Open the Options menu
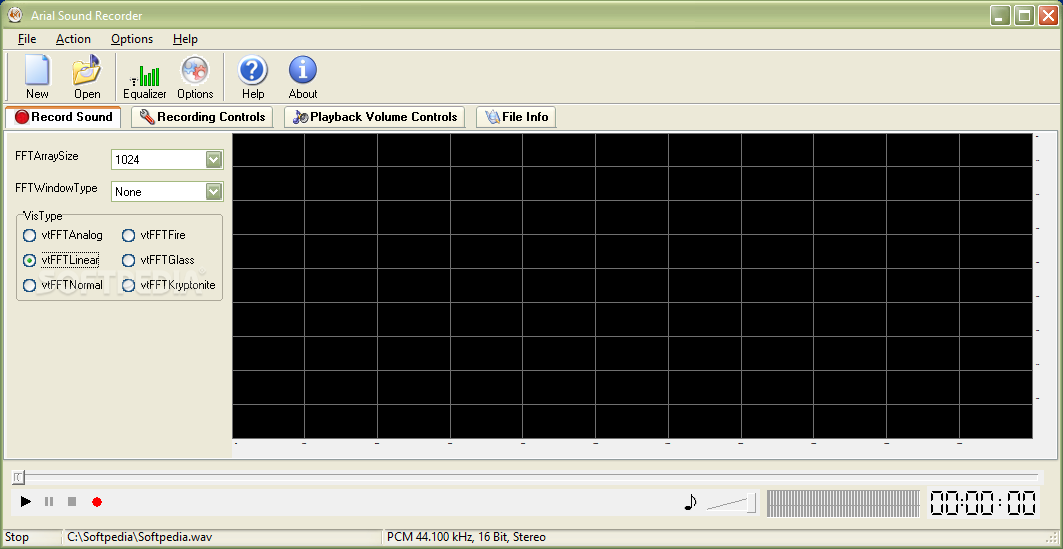 [x=132, y=39]
